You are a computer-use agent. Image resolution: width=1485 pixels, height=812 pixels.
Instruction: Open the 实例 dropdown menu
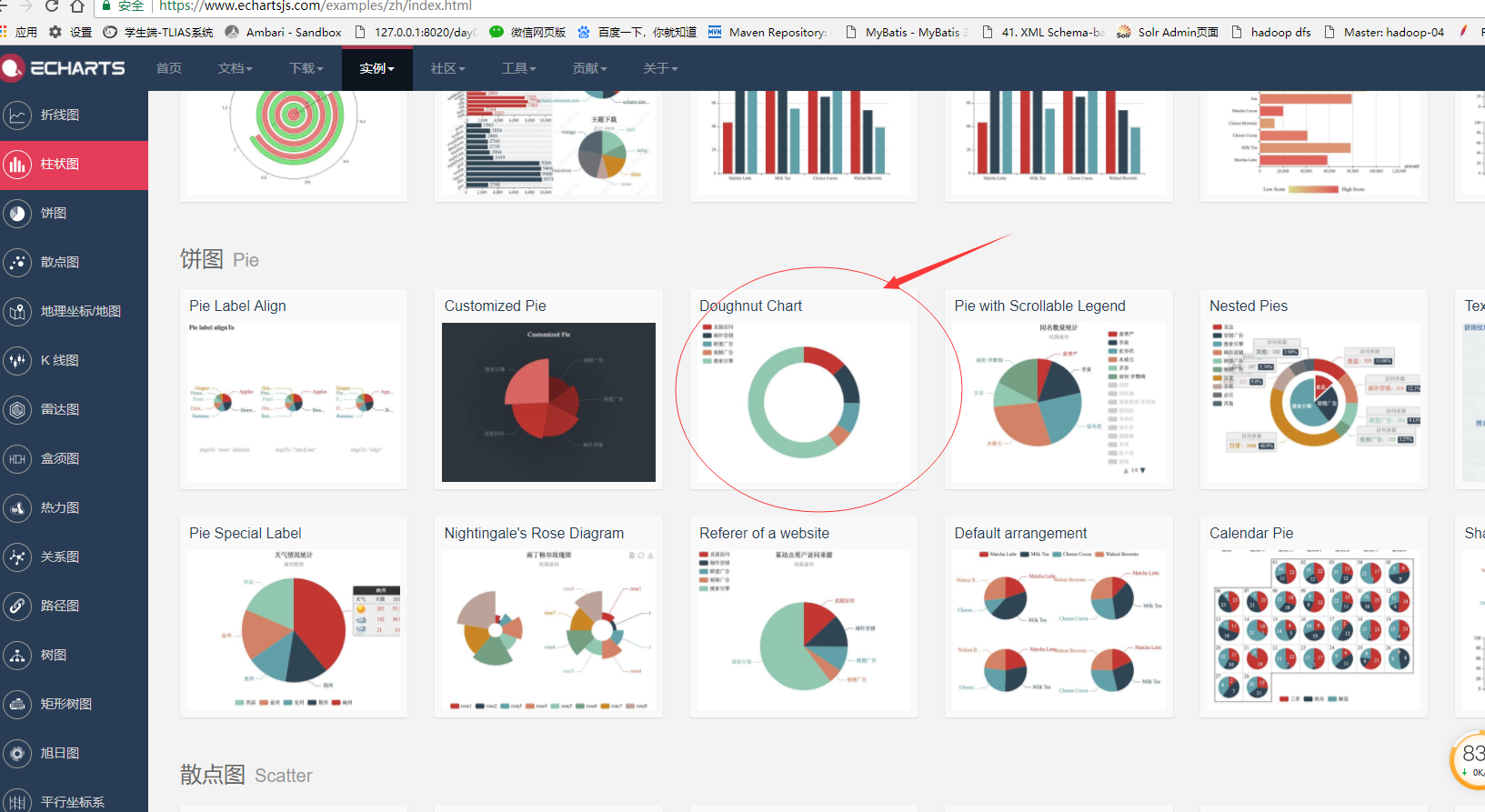pyautogui.click(x=376, y=68)
